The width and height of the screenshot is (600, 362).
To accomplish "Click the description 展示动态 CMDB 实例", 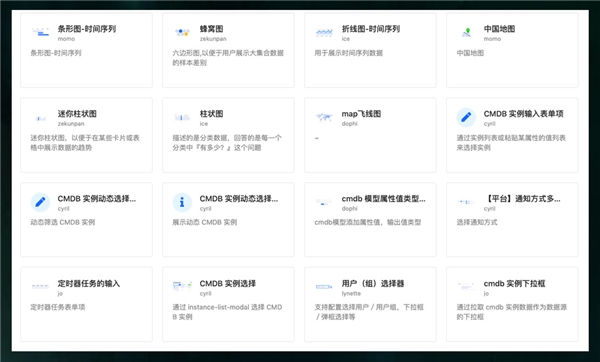I will coord(205,222).
